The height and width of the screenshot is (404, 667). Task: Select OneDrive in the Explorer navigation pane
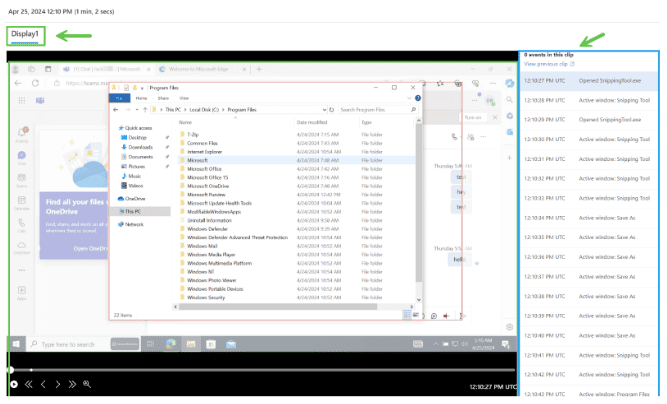pyautogui.click(x=132, y=199)
